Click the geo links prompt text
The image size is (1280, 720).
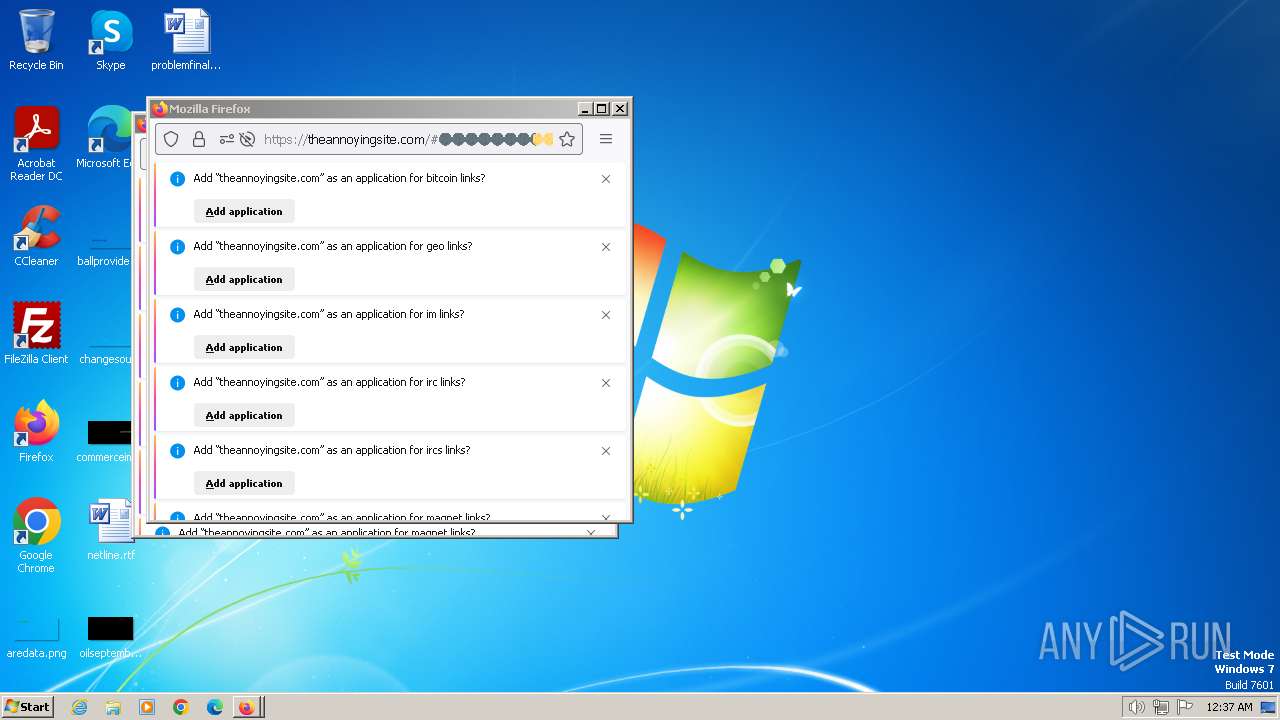(x=333, y=246)
